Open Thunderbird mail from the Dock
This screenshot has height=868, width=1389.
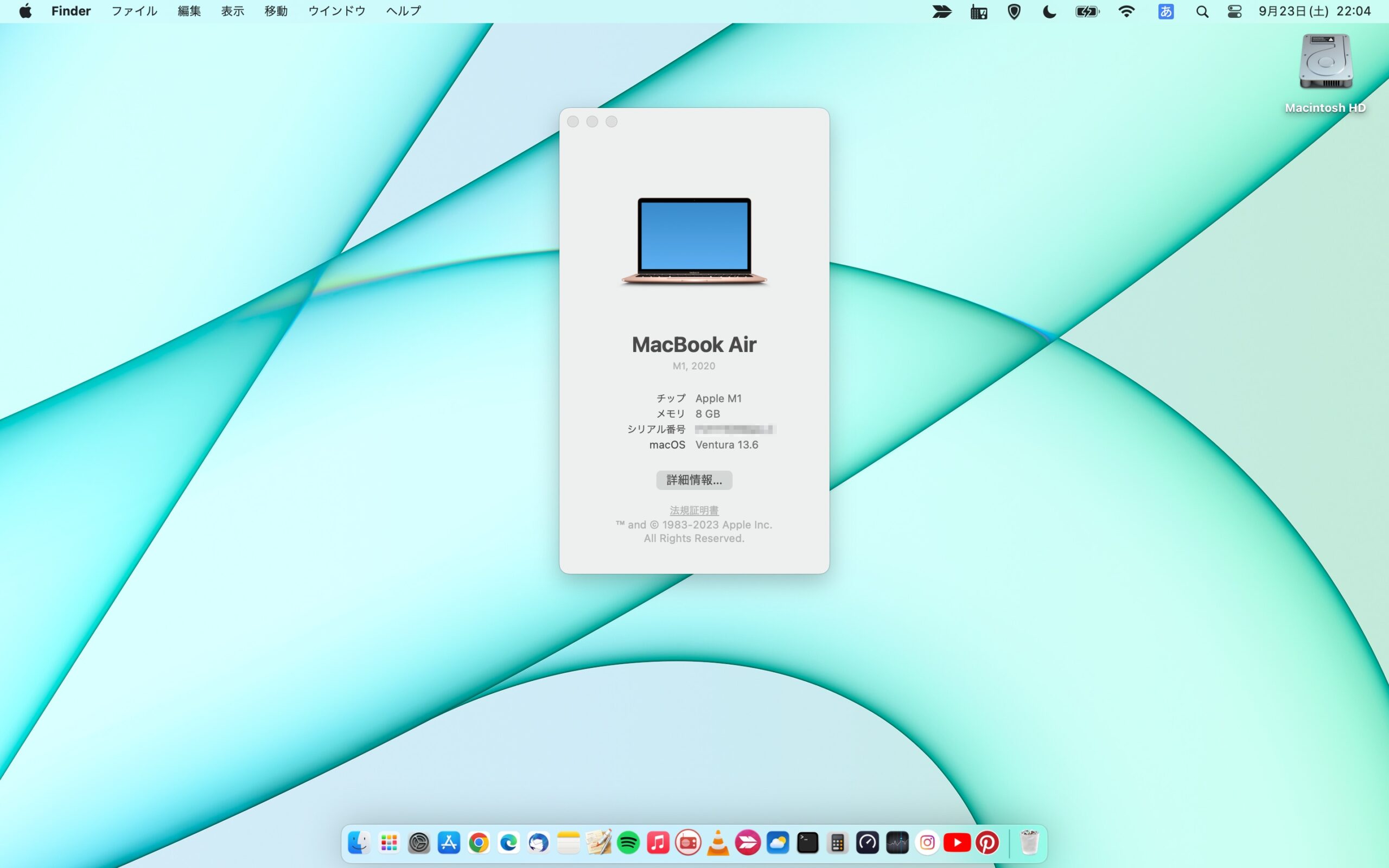click(x=538, y=843)
